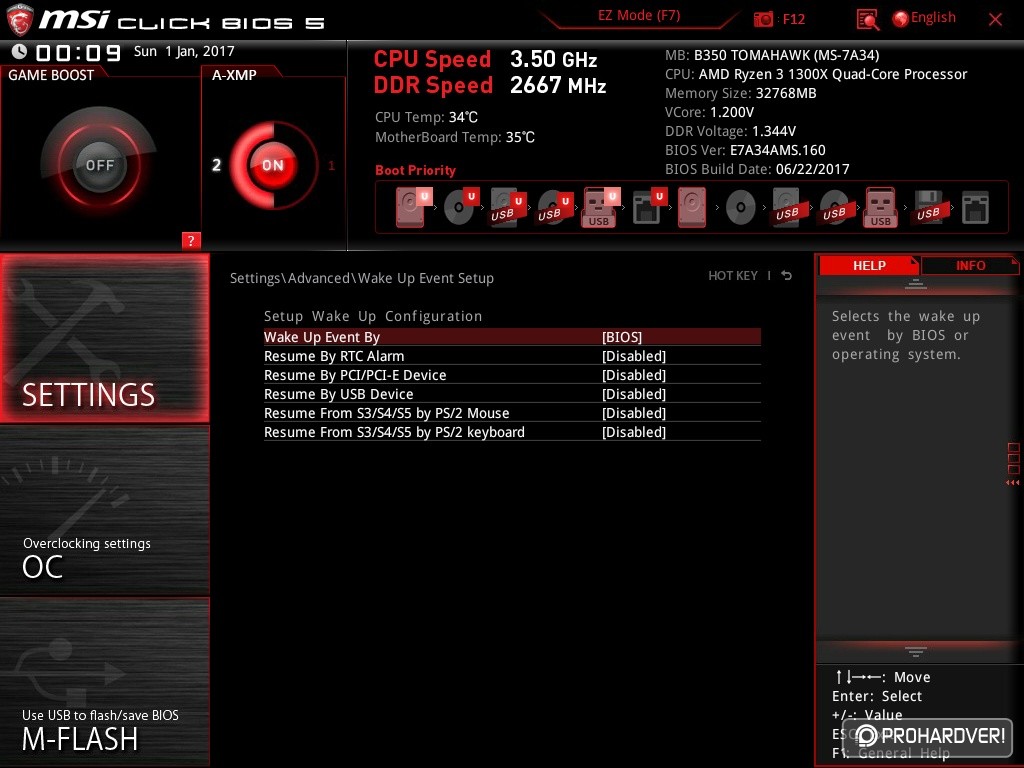Click the globe language icon

(900, 19)
